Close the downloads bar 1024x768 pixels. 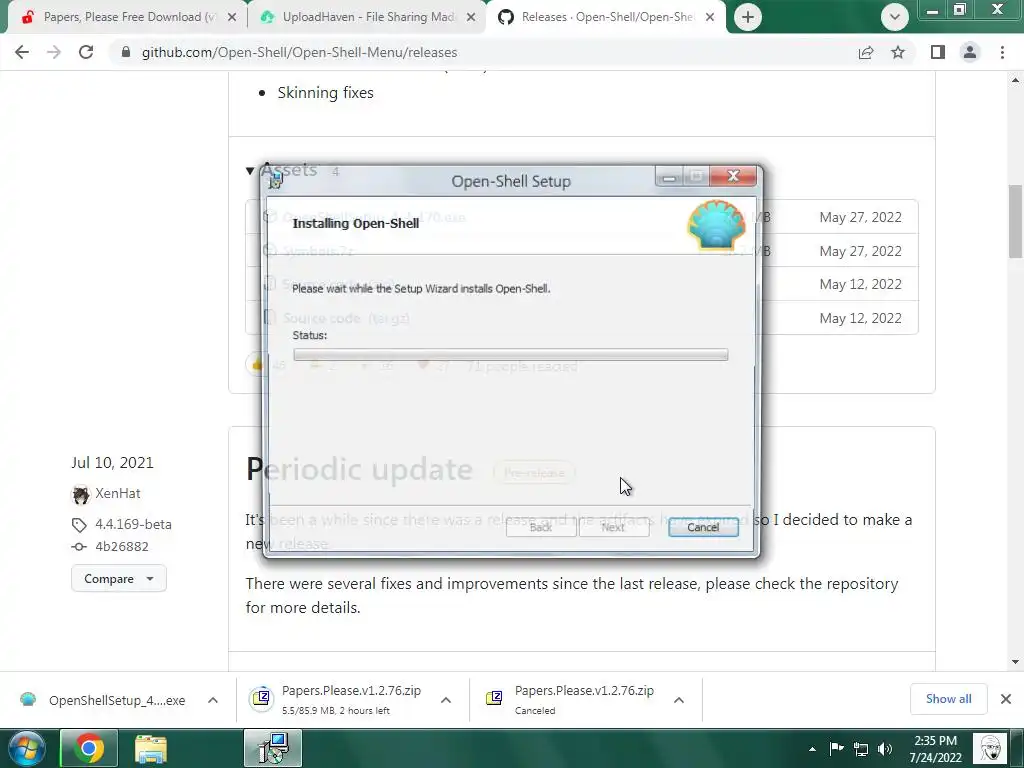pos(1006,699)
